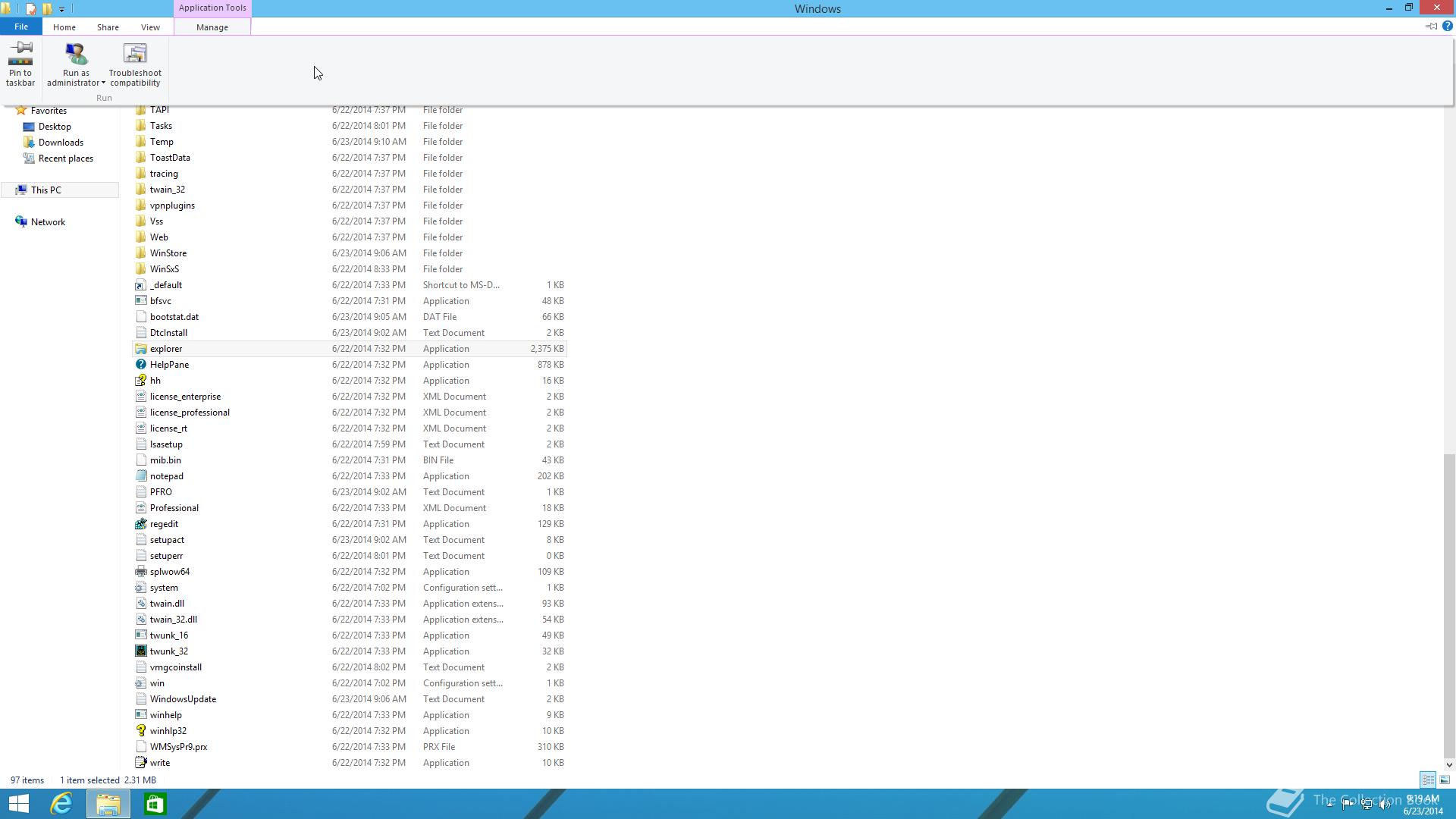Screen dimensions: 1456x819
Task: Switch to Large icons view in status bar
Action: [1445, 780]
